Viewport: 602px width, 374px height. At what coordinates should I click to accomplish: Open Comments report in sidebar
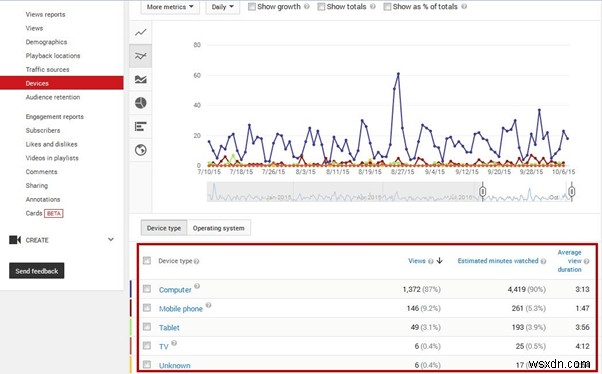pos(41,172)
